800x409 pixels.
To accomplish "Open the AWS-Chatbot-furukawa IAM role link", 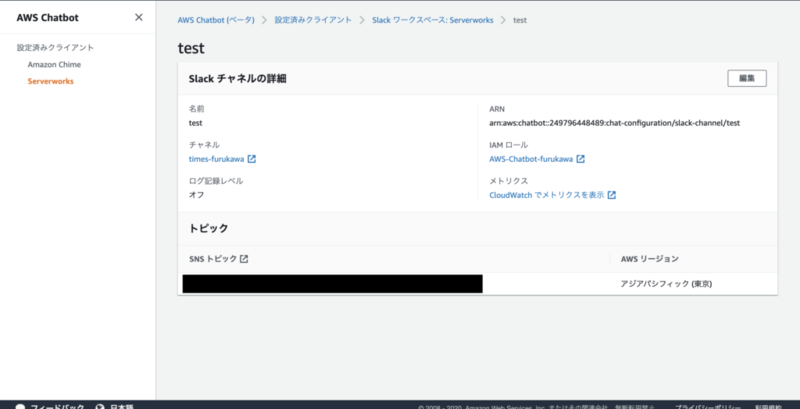I will 531,159.
